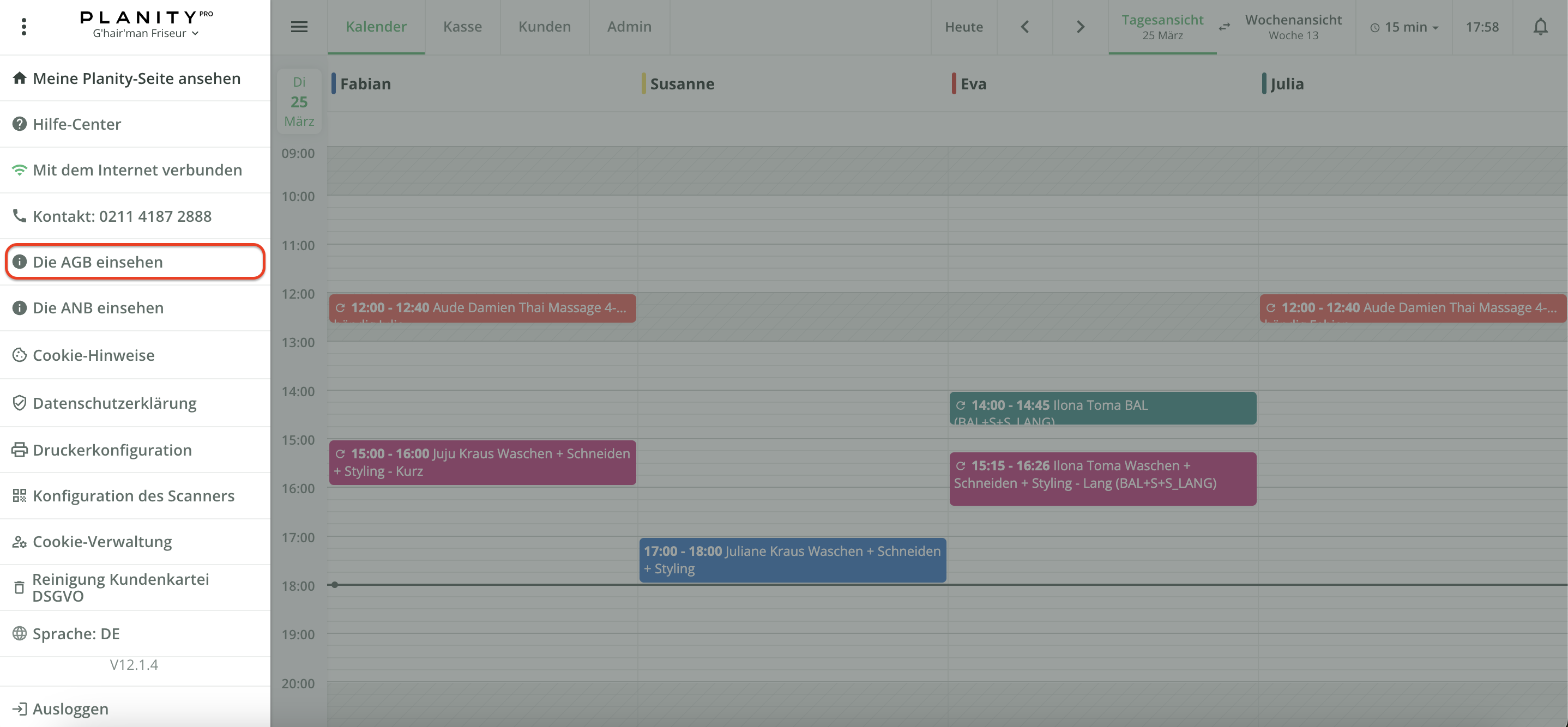Select Tagesansicht 25 März view
This screenshot has width=1568, height=727.
coord(1162,27)
